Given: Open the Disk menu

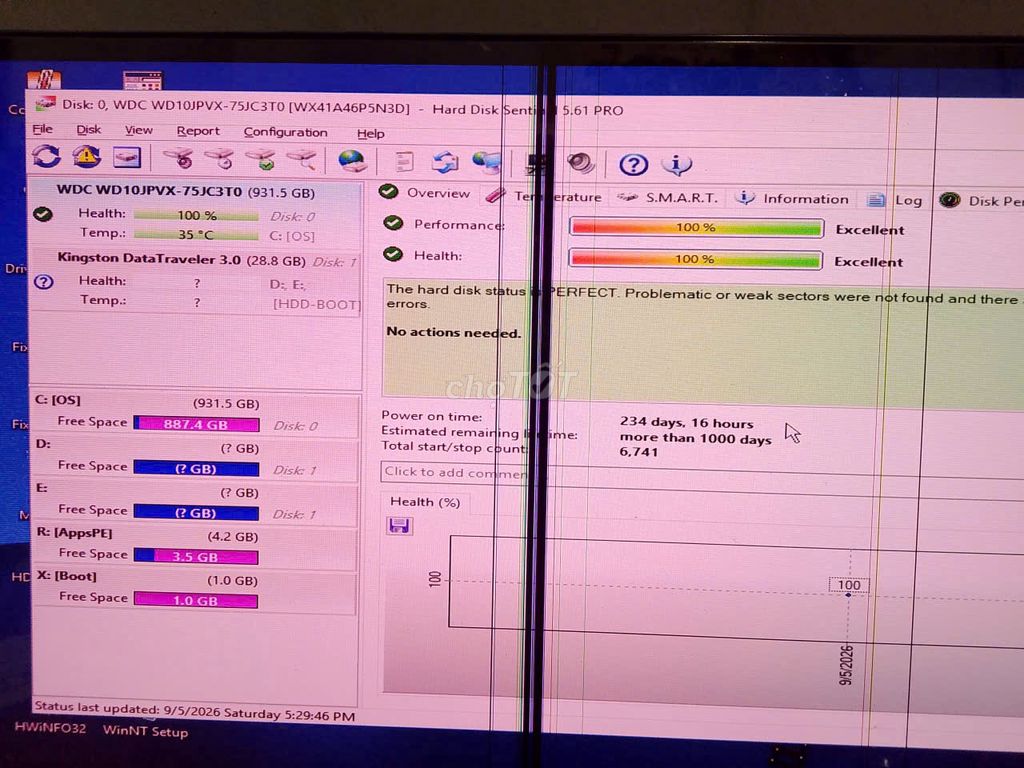Looking at the screenshot, I should pyautogui.click(x=88, y=130).
